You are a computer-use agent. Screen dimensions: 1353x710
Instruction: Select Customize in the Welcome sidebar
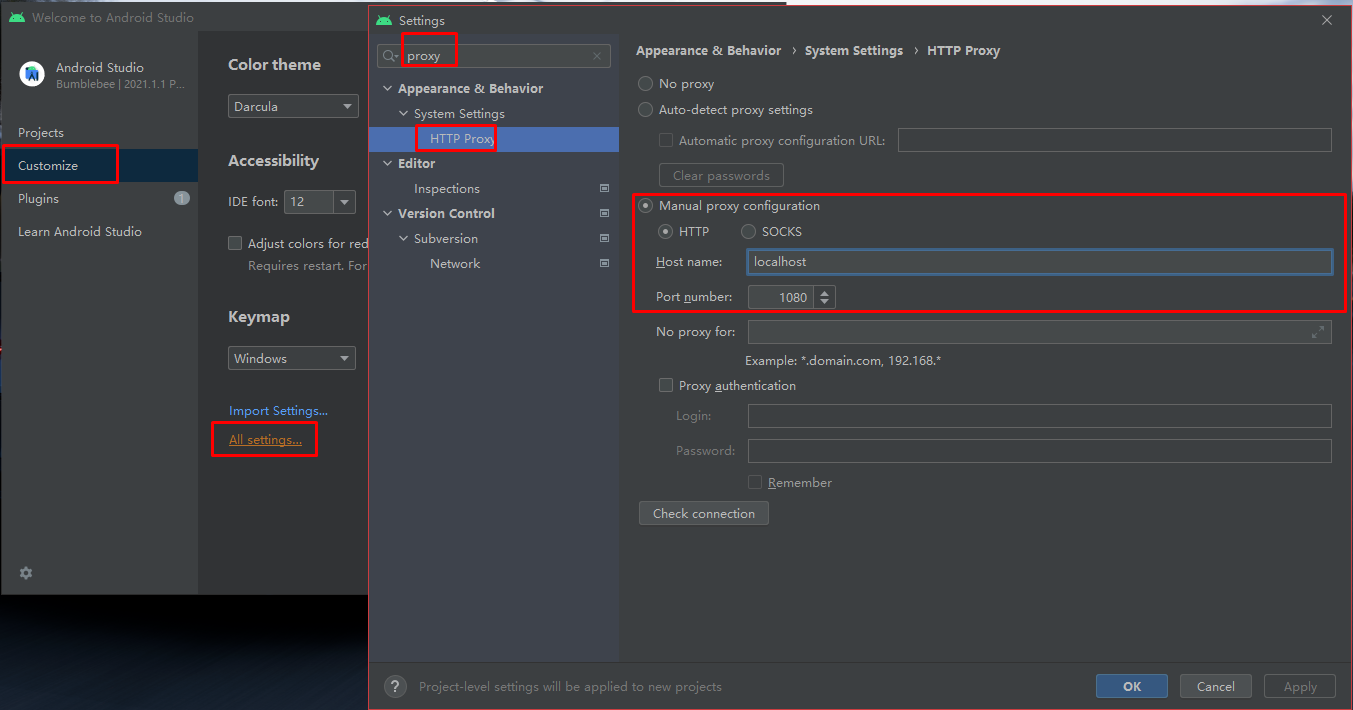click(100, 165)
